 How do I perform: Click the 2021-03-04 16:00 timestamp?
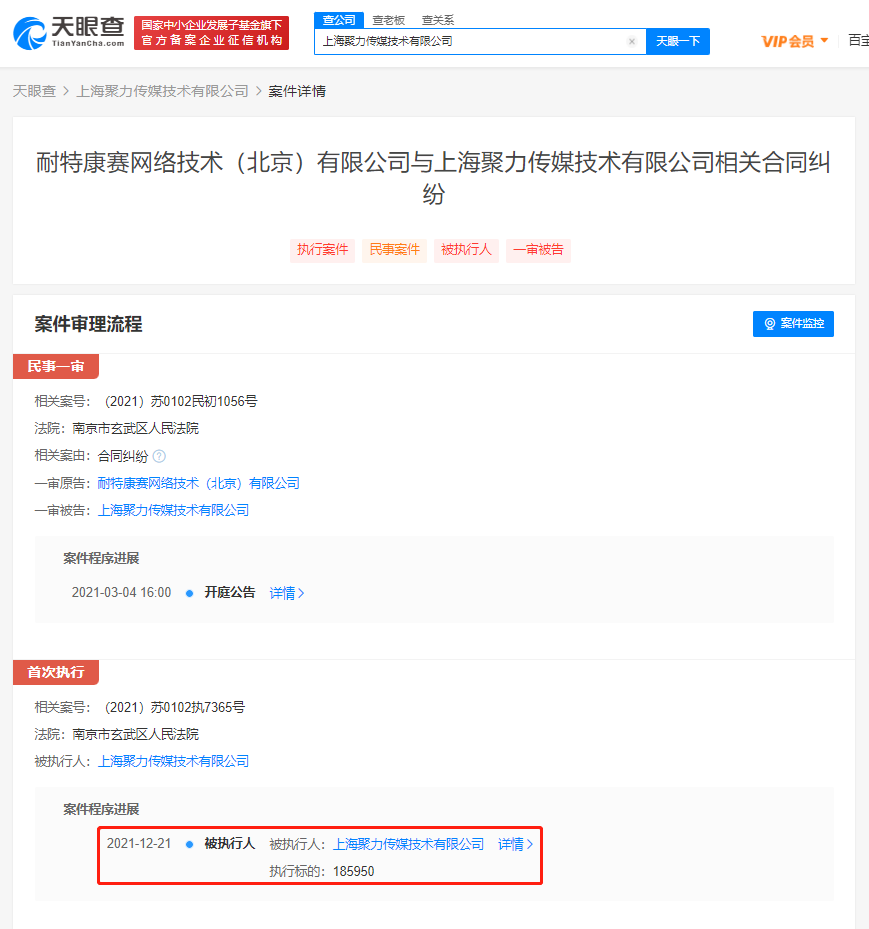click(x=121, y=592)
